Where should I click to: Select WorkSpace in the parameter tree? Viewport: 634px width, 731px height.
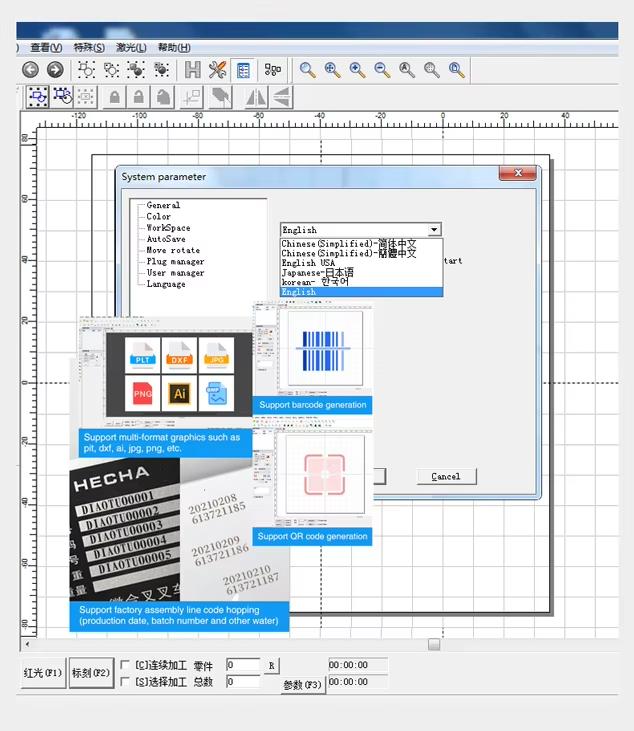[168, 228]
